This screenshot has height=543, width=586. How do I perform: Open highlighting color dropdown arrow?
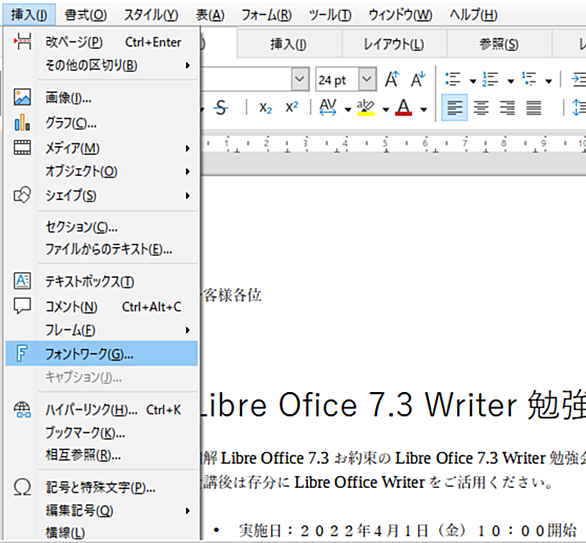[386, 109]
